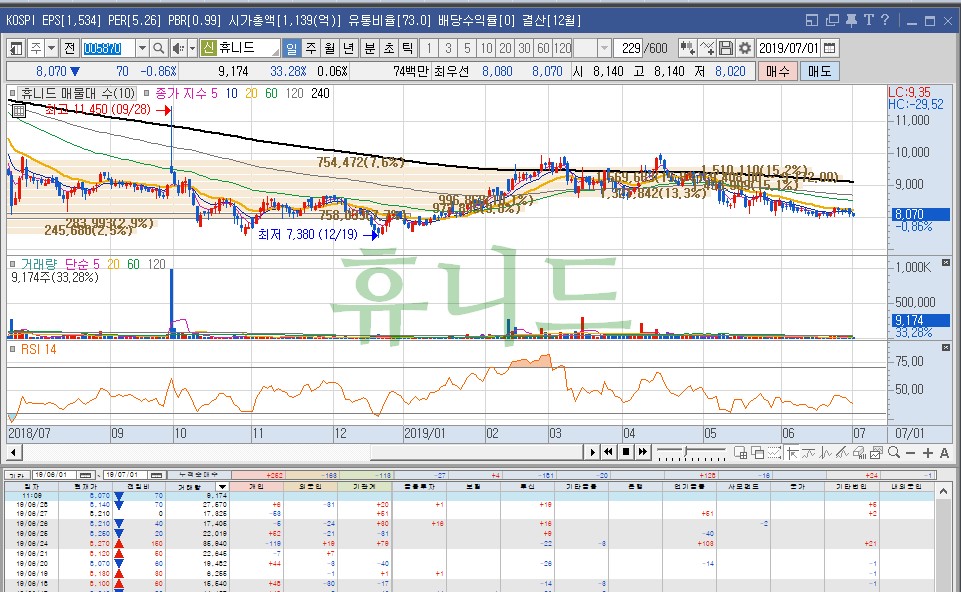
Task: Open chart settings gear icon
Action: (x=745, y=48)
